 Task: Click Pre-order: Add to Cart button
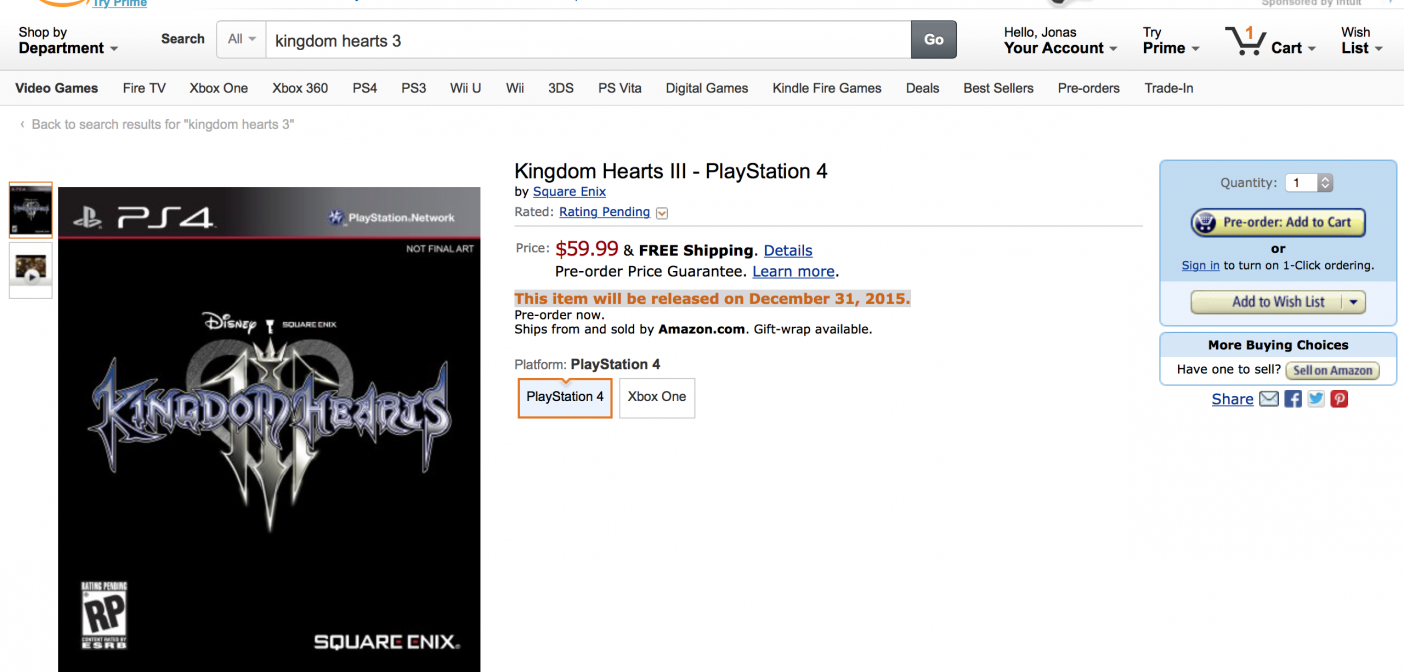coord(1278,223)
